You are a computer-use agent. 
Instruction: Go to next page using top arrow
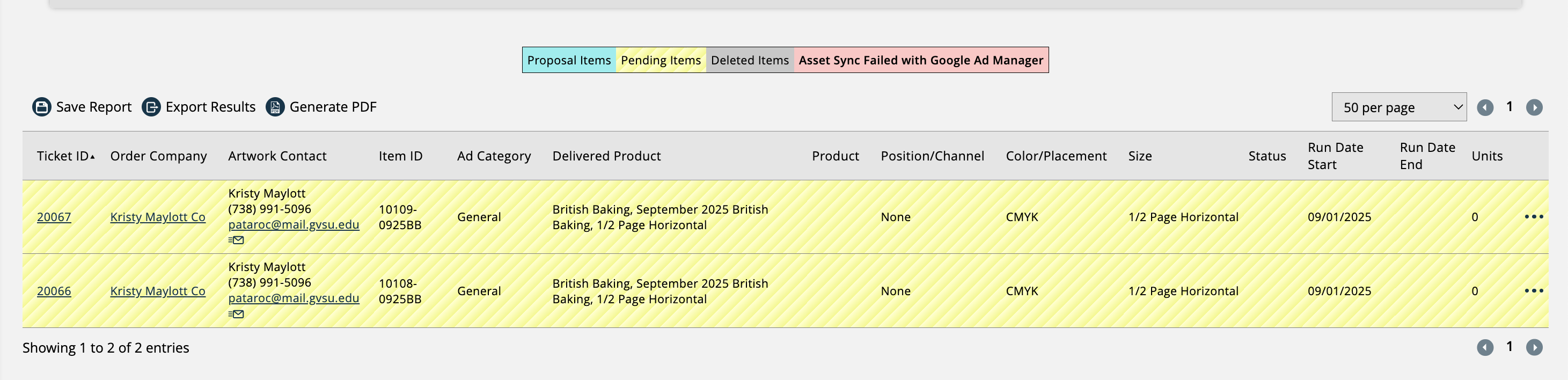[1534, 108]
